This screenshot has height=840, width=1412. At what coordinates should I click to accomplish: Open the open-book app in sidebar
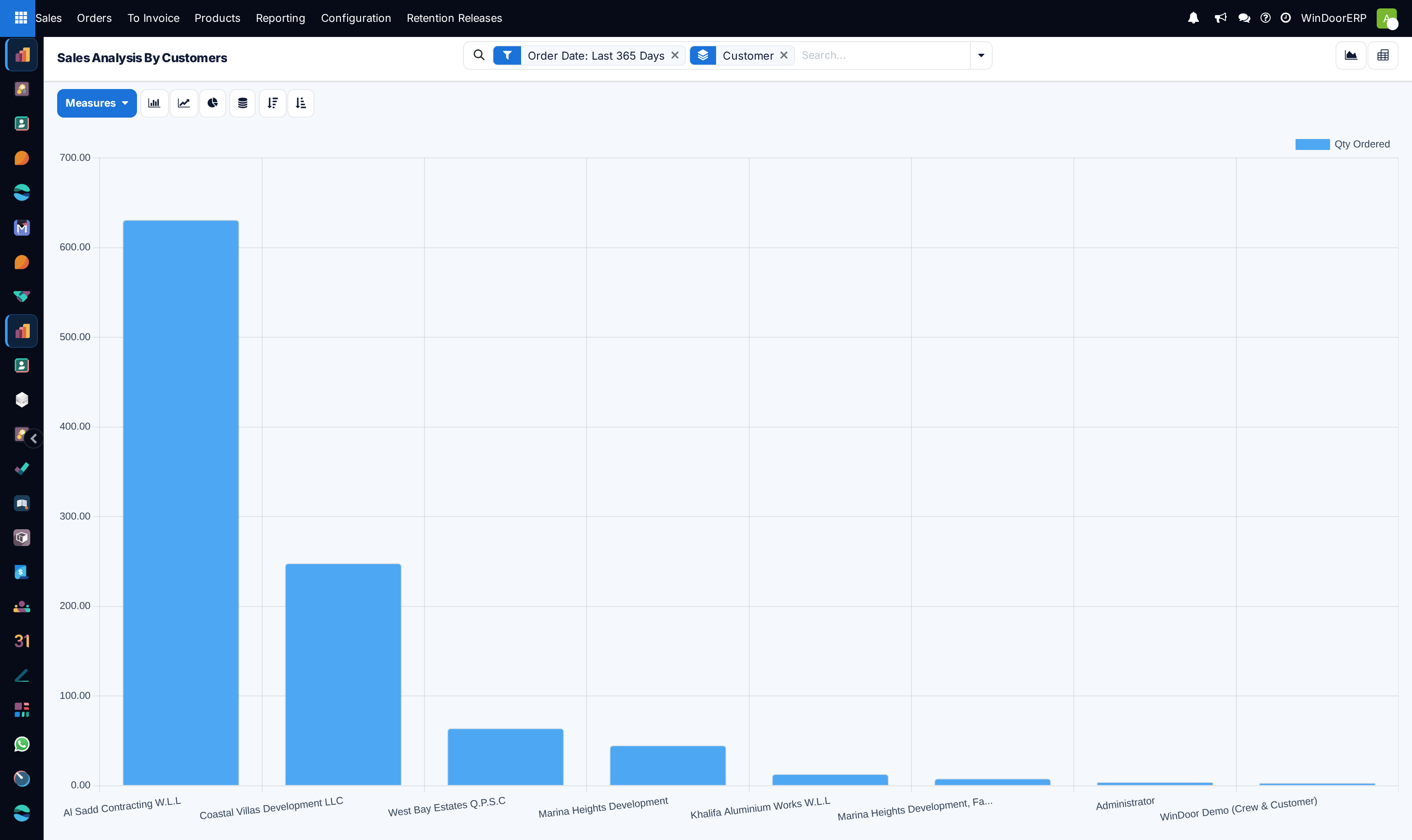pos(21,503)
